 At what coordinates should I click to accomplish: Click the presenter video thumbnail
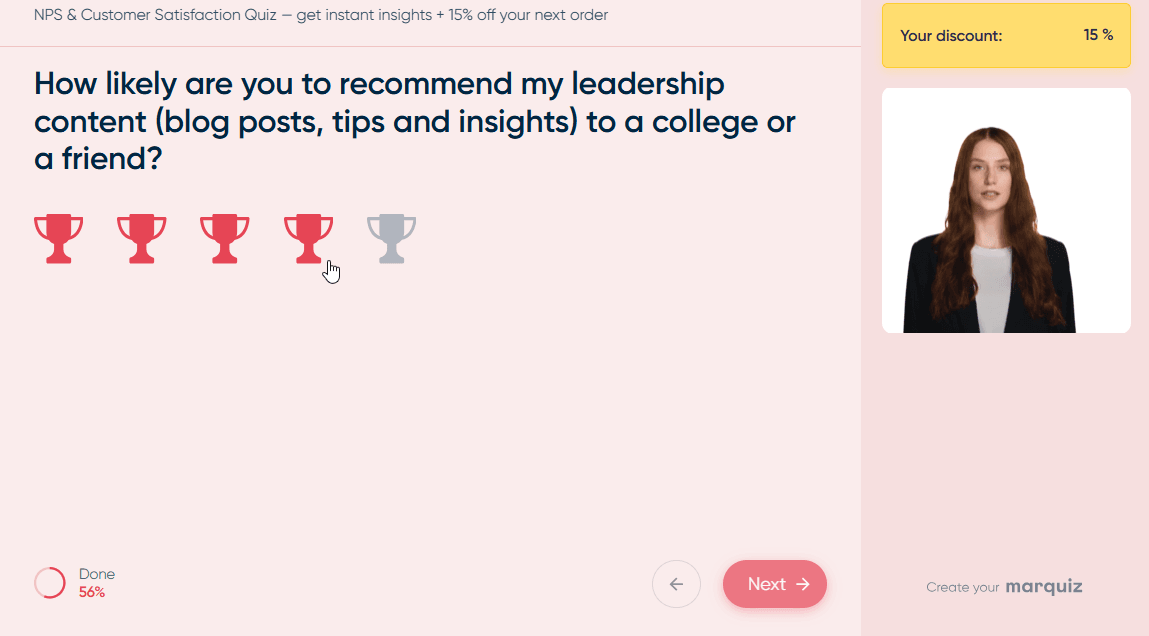pos(1006,210)
